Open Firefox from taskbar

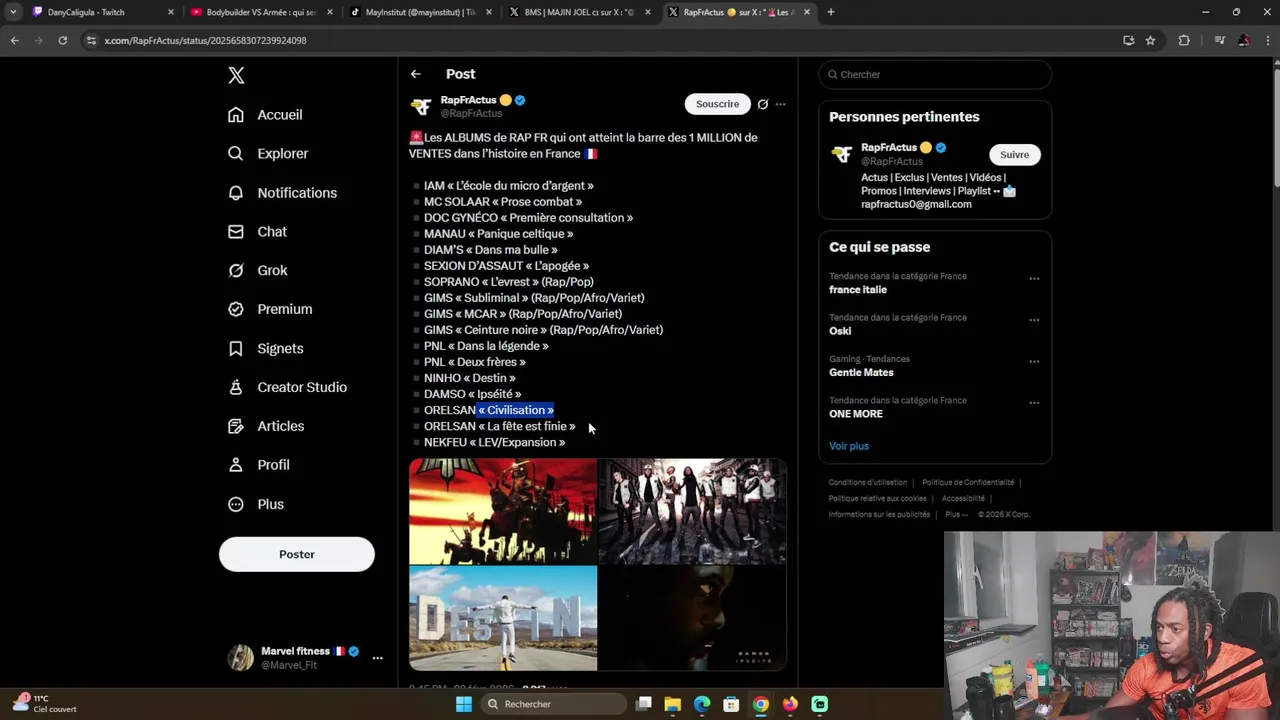tap(790, 704)
